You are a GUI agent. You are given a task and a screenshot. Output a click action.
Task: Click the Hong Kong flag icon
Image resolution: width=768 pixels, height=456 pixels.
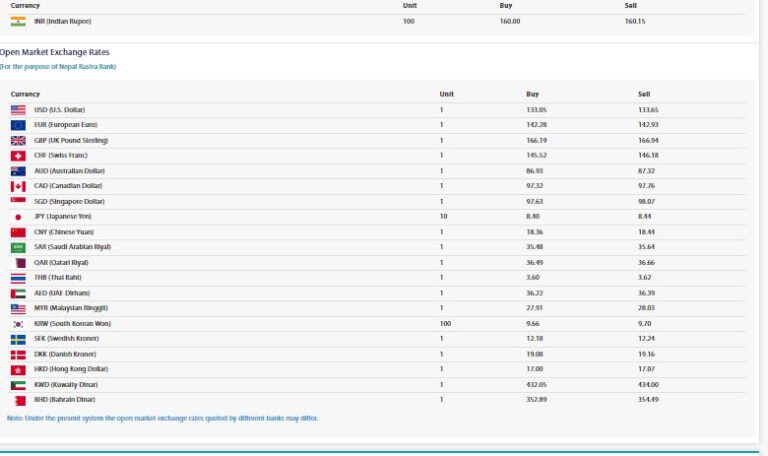(18, 370)
